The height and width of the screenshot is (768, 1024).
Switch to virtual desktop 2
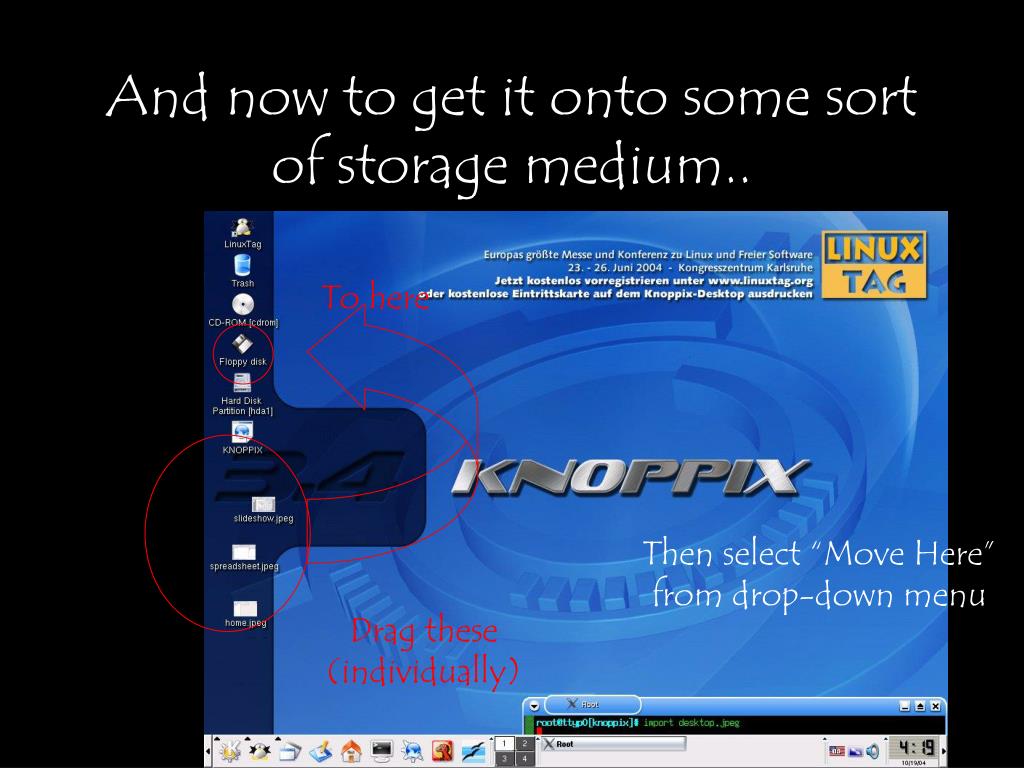pyautogui.click(x=524, y=744)
